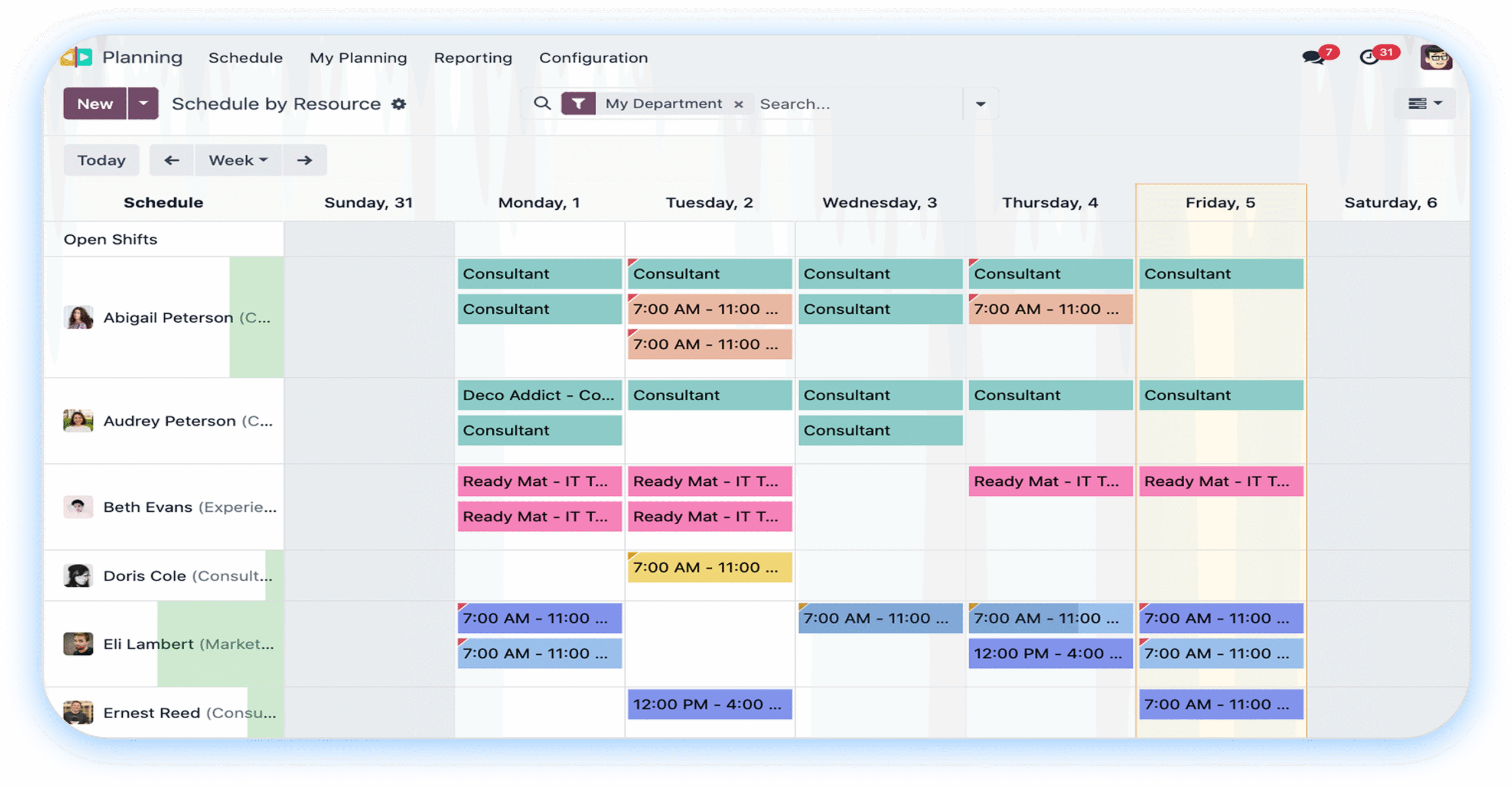1512x786 pixels.
Task: Click the user profile avatar
Action: [x=1436, y=57]
